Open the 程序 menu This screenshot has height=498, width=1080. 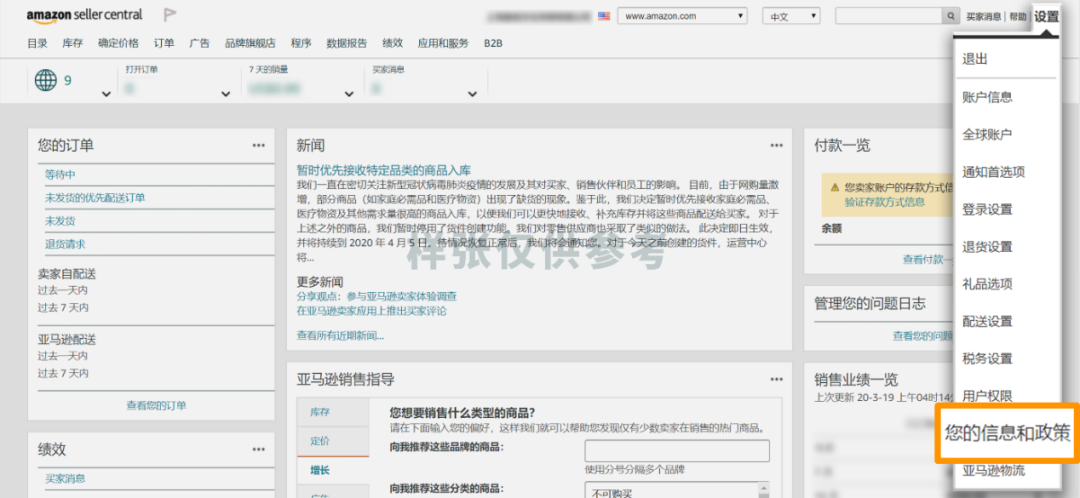pyautogui.click(x=301, y=43)
